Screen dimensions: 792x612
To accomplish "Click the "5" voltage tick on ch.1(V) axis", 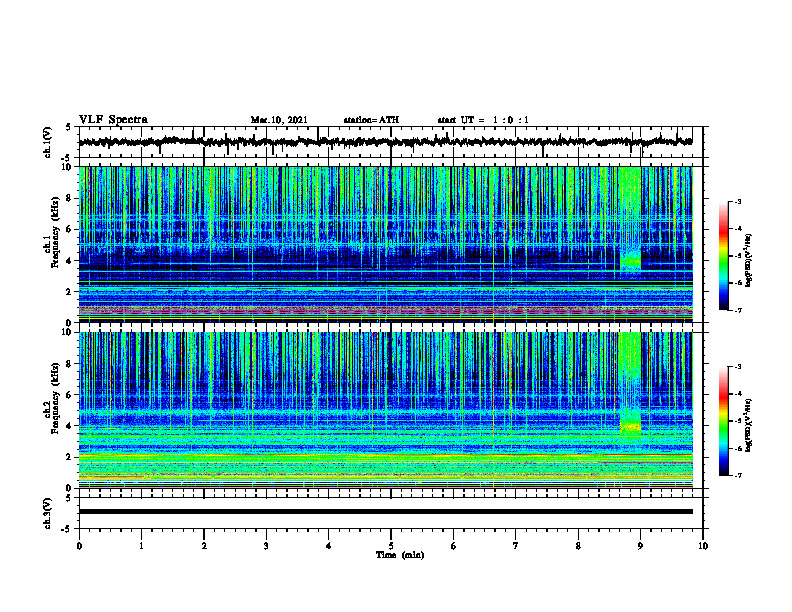I will coord(68,127).
